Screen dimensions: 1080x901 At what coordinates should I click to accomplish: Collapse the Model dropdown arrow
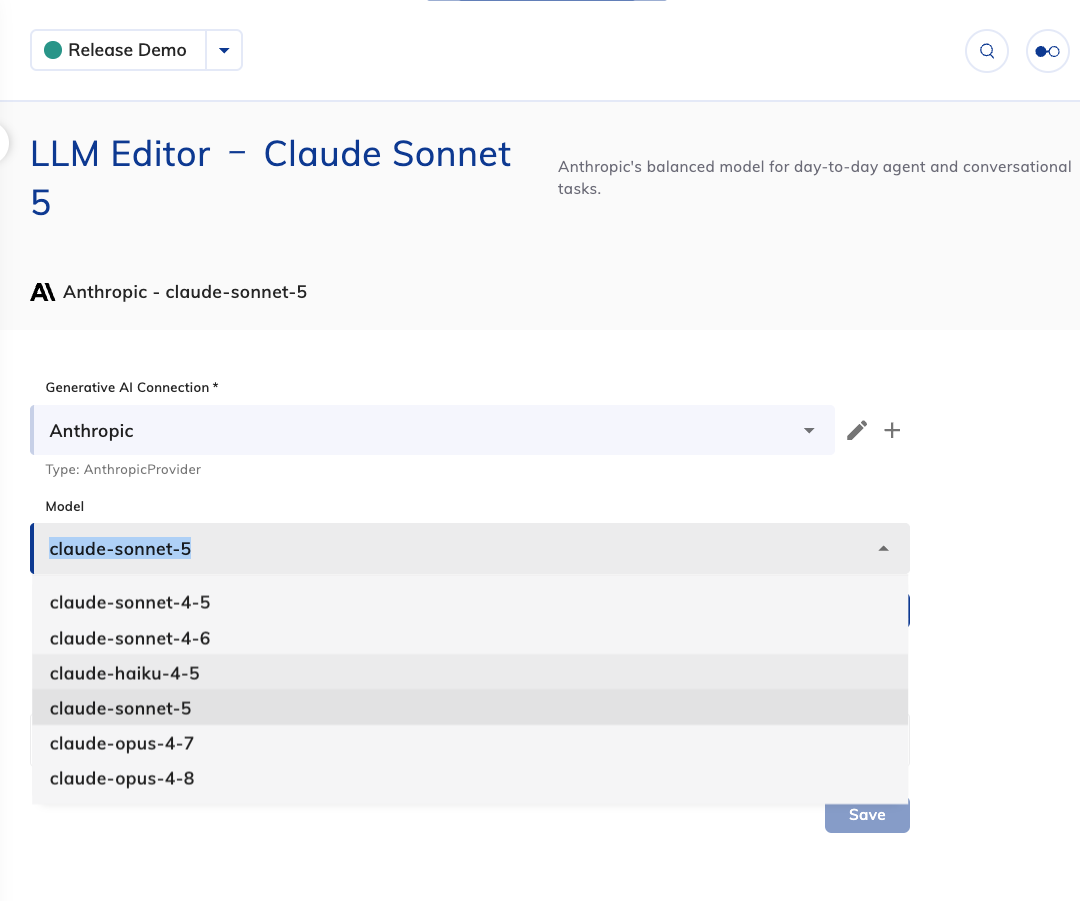[883, 549]
